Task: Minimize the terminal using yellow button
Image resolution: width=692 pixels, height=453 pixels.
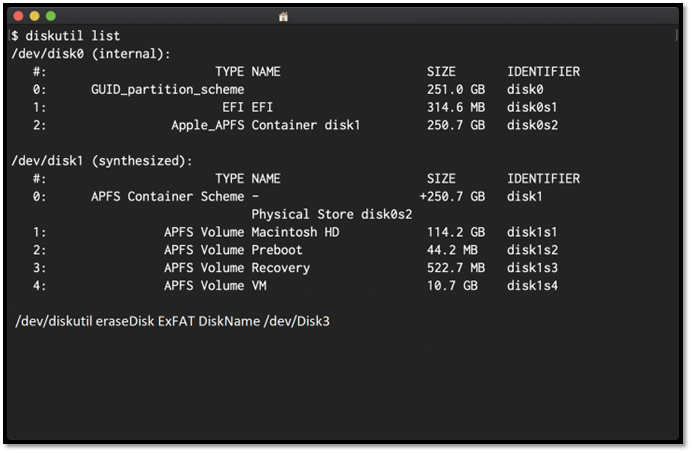Action: [x=34, y=16]
